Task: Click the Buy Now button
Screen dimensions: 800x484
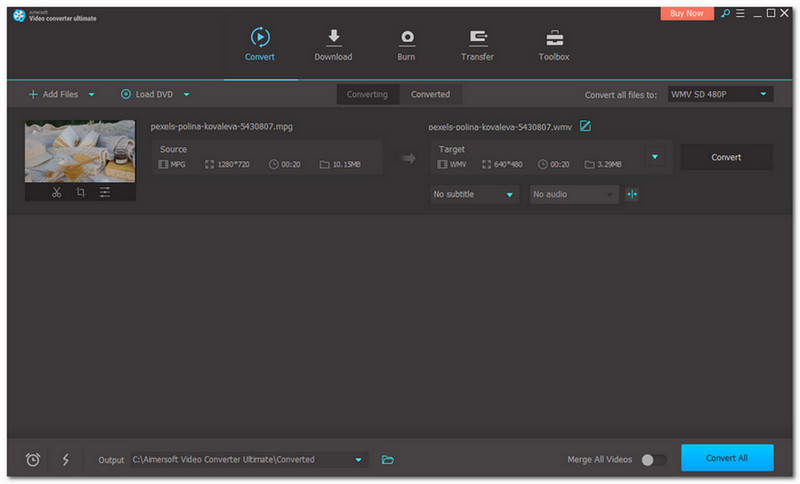Action: [x=687, y=14]
